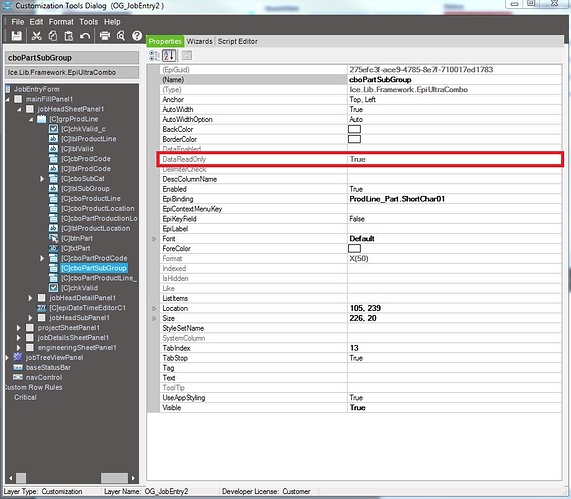Switch to the Script Editor tab
This screenshot has width=571, height=499.
pos(237,42)
